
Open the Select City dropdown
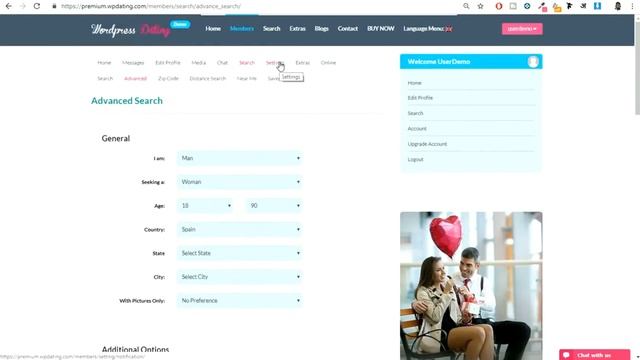pyautogui.click(x=240, y=277)
